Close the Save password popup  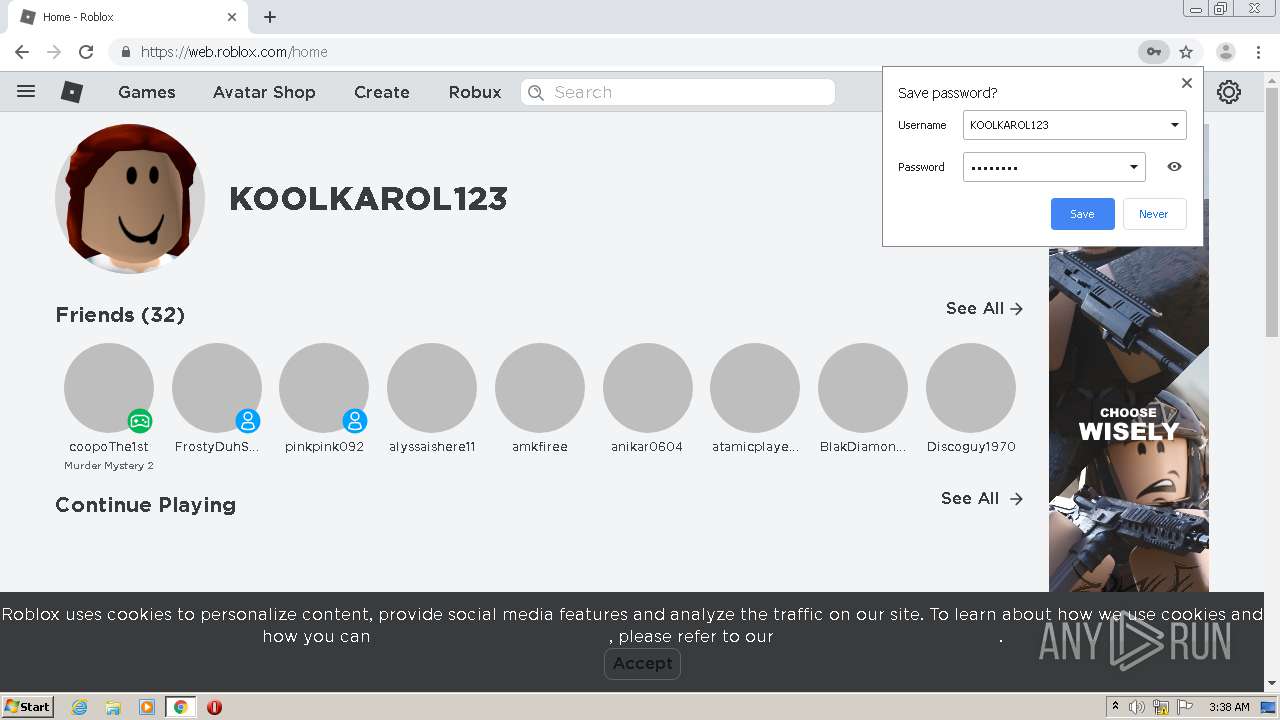(1187, 83)
